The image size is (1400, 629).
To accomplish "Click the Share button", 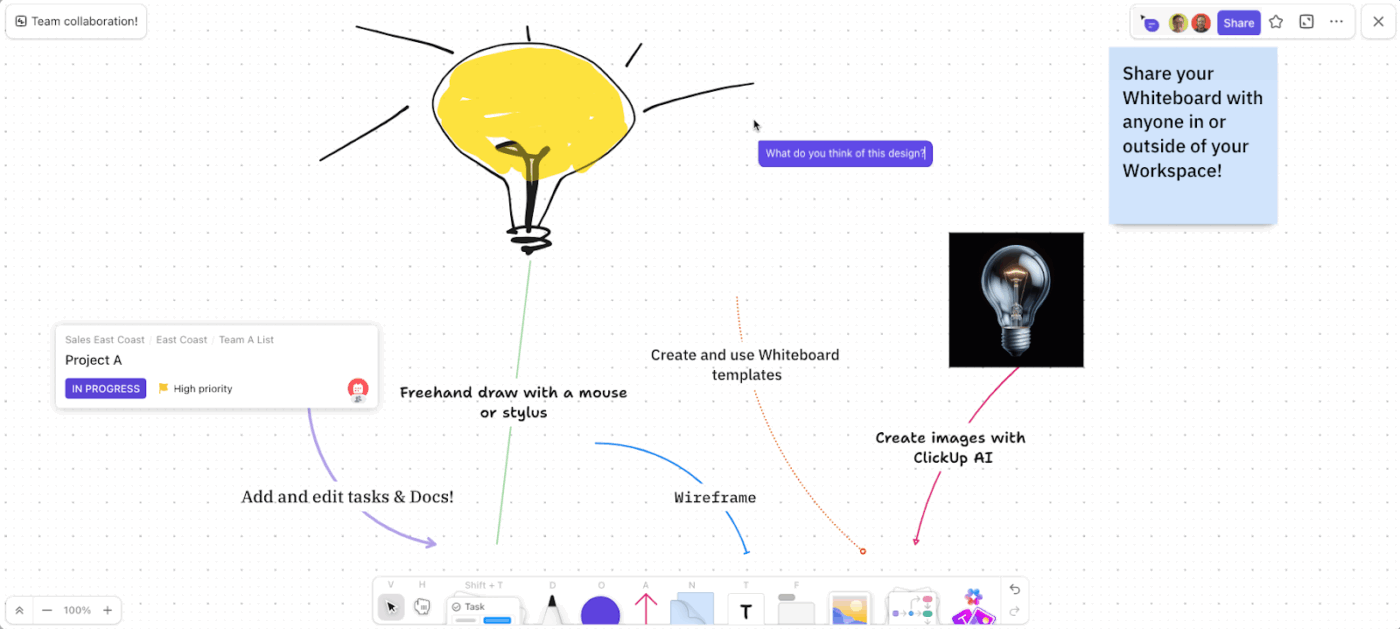I will tap(1239, 21).
